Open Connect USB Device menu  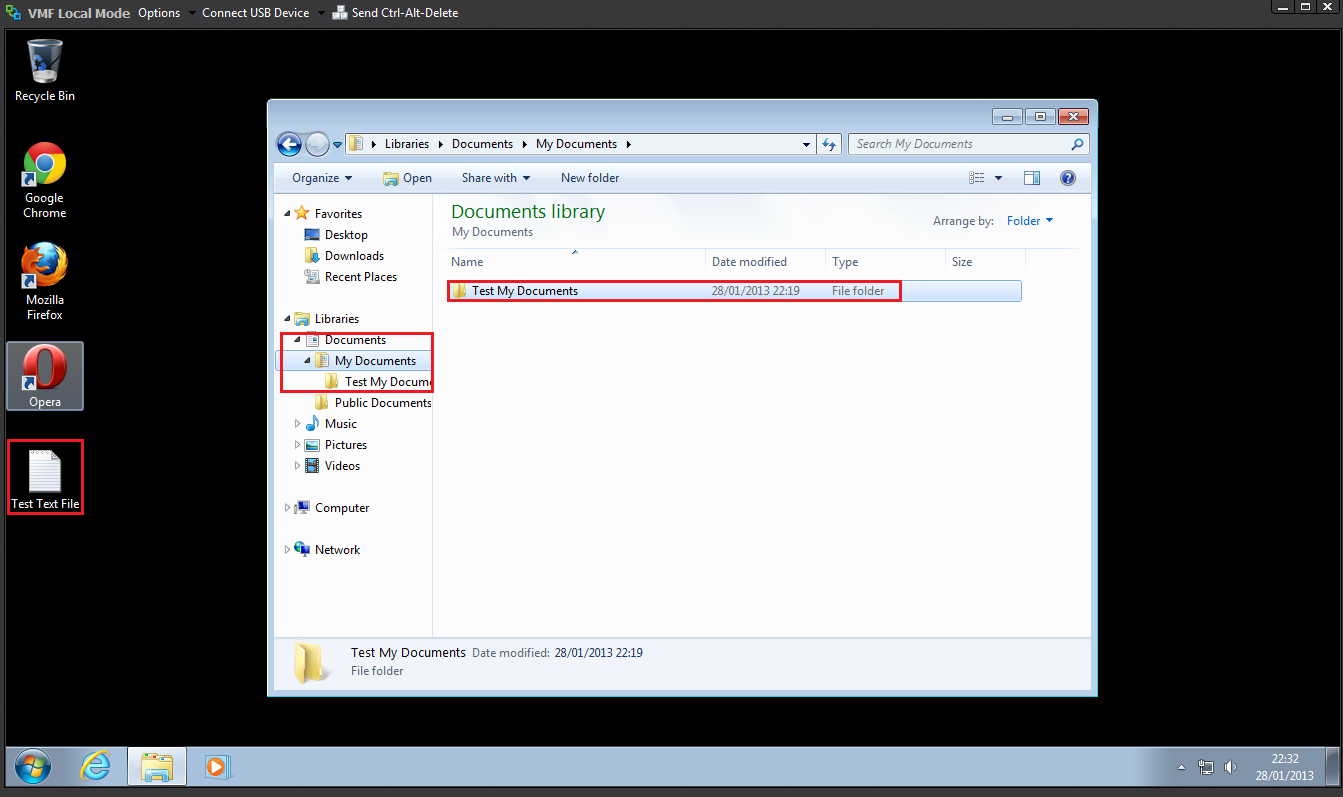point(256,13)
